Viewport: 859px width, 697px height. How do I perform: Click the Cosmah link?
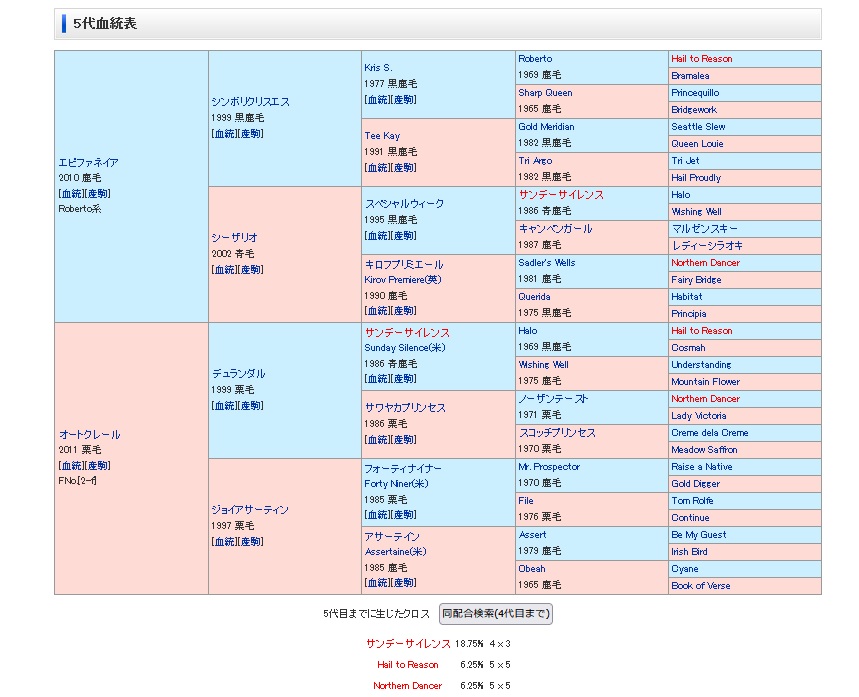[x=689, y=347]
